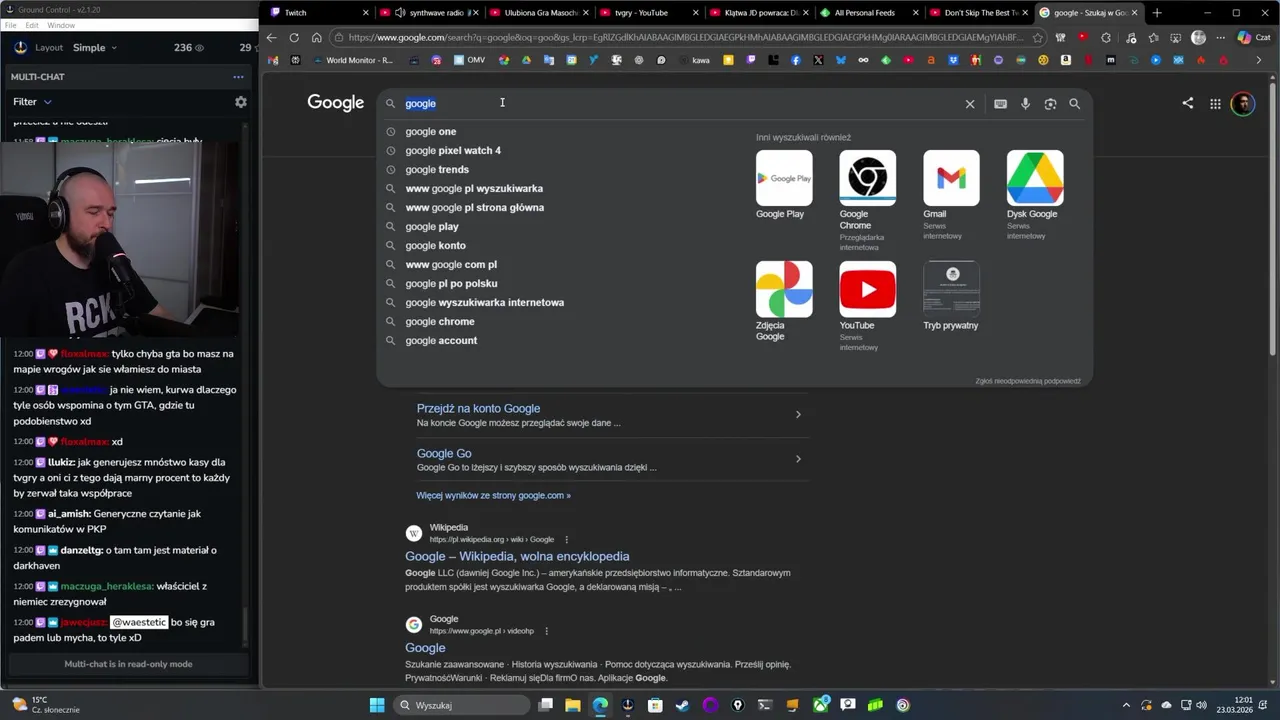Open the Google account avatar

click(1243, 103)
